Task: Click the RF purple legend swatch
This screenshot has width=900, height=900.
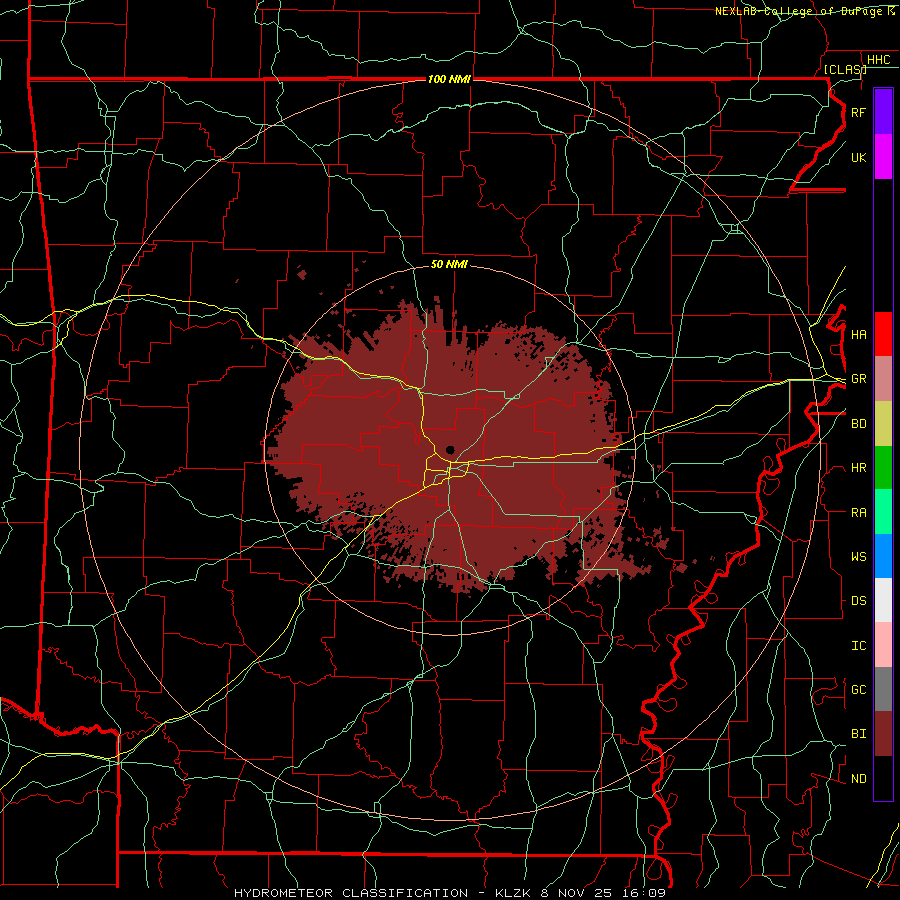Action: point(883,112)
